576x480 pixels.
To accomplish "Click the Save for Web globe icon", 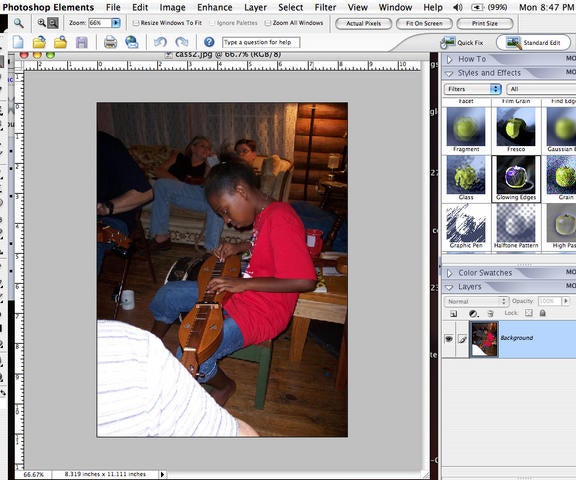I will (132, 42).
